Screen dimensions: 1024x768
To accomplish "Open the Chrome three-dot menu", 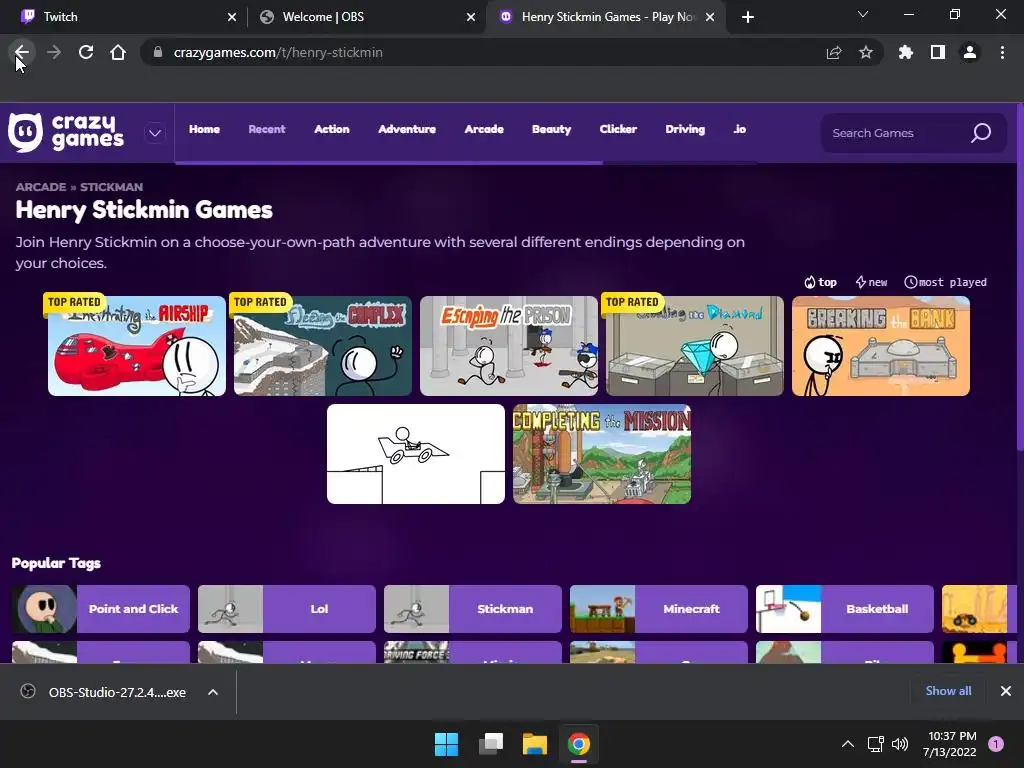I will pos(1002,52).
